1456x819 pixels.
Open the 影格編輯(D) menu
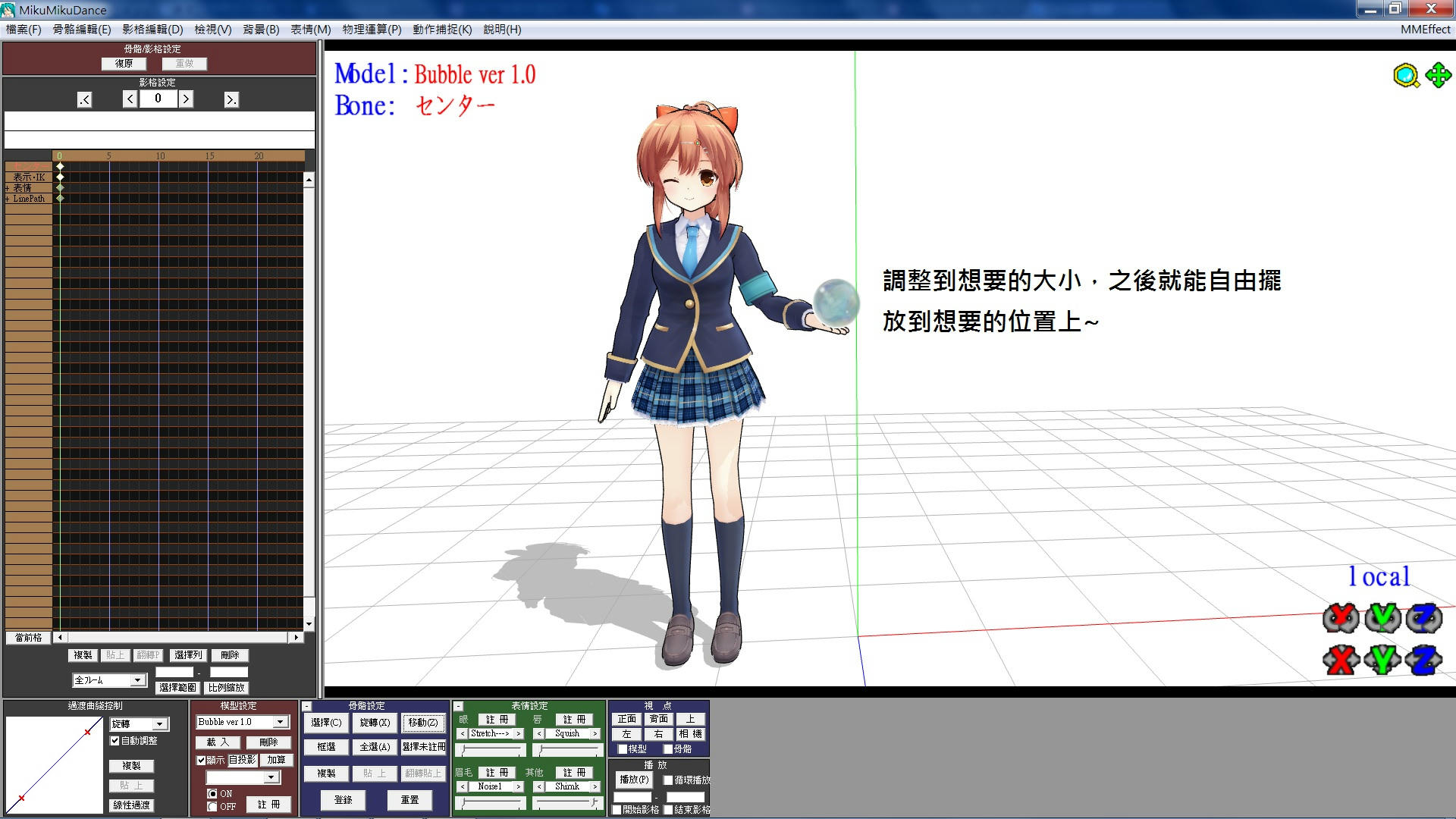tap(152, 30)
